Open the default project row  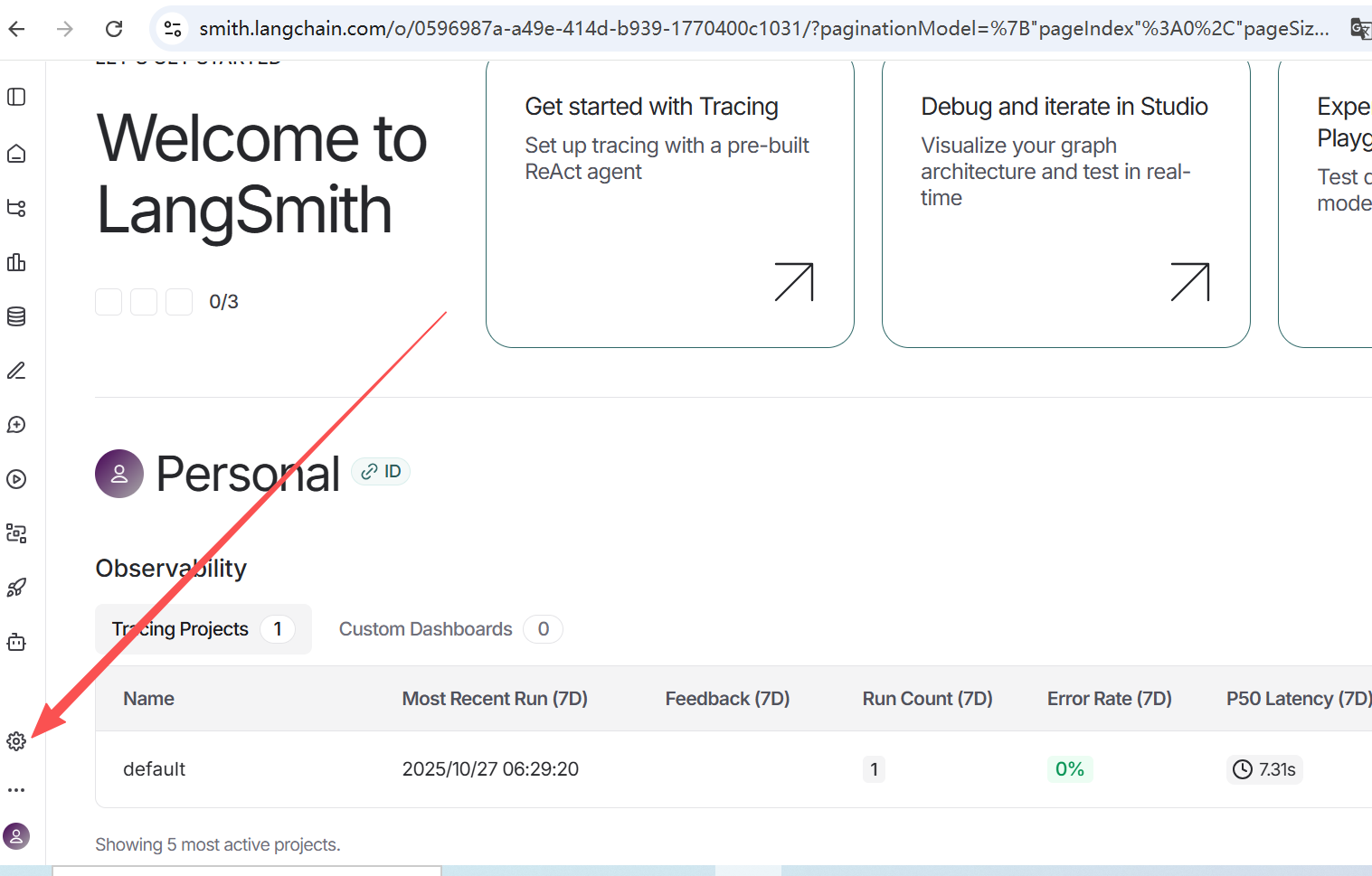pyautogui.click(x=733, y=769)
